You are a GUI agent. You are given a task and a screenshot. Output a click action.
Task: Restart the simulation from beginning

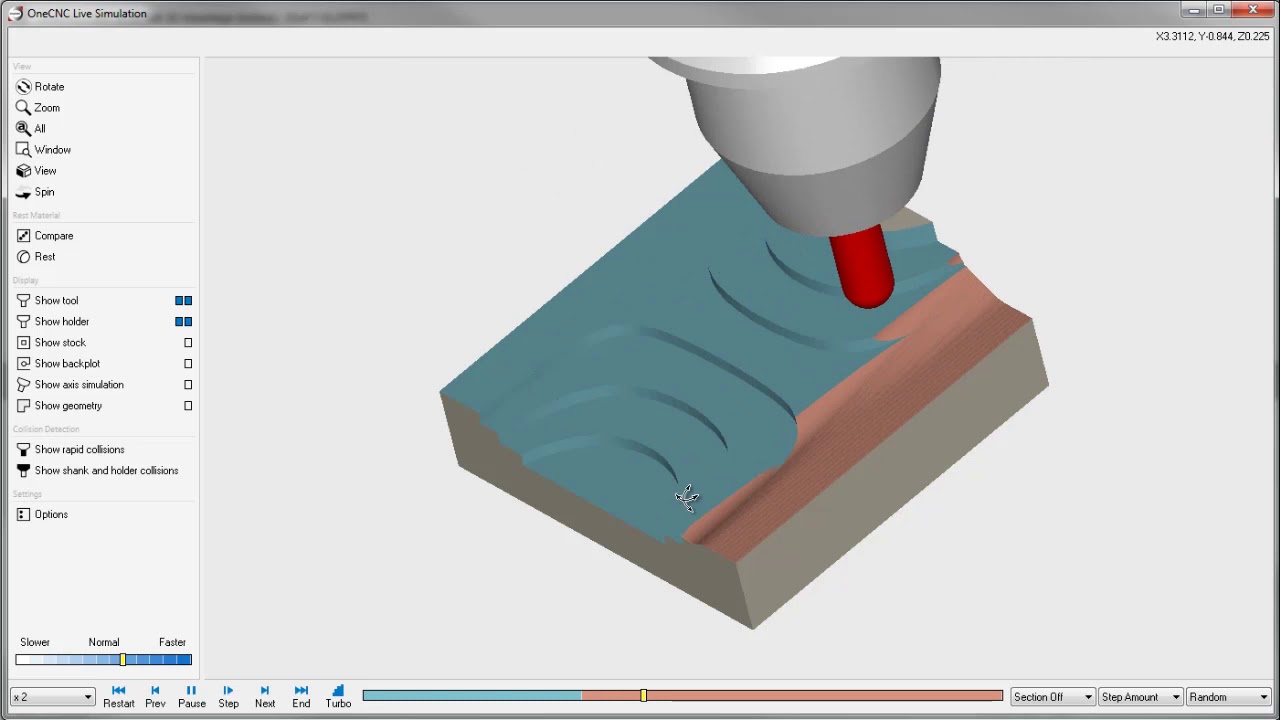click(118, 696)
